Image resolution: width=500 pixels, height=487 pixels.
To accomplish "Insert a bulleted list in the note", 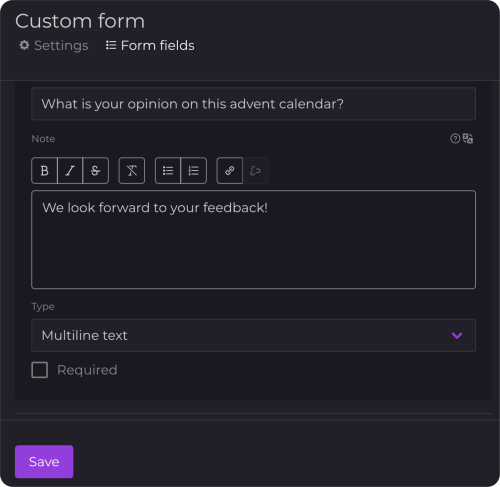I will (168, 171).
